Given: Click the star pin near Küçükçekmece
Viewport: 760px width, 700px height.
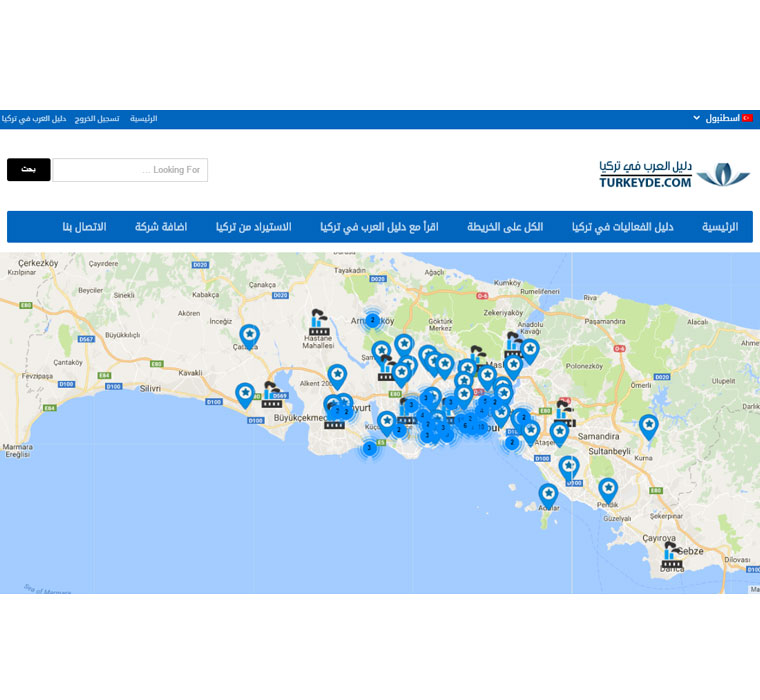Looking at the screenshot, I should coord(387,423).
